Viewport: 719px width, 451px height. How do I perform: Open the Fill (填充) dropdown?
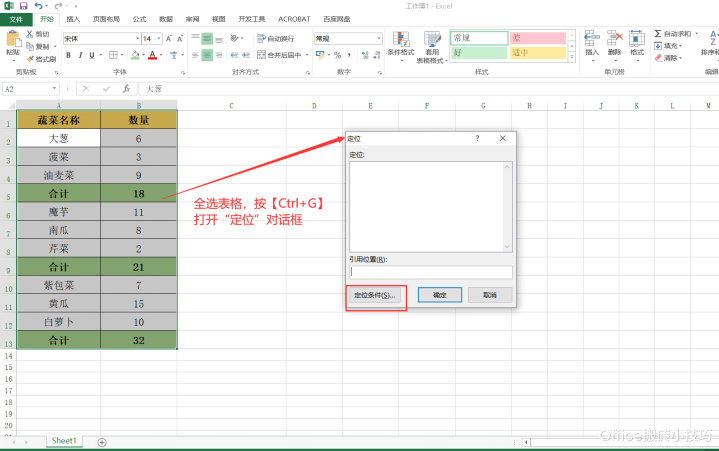(x=668, y=46)
